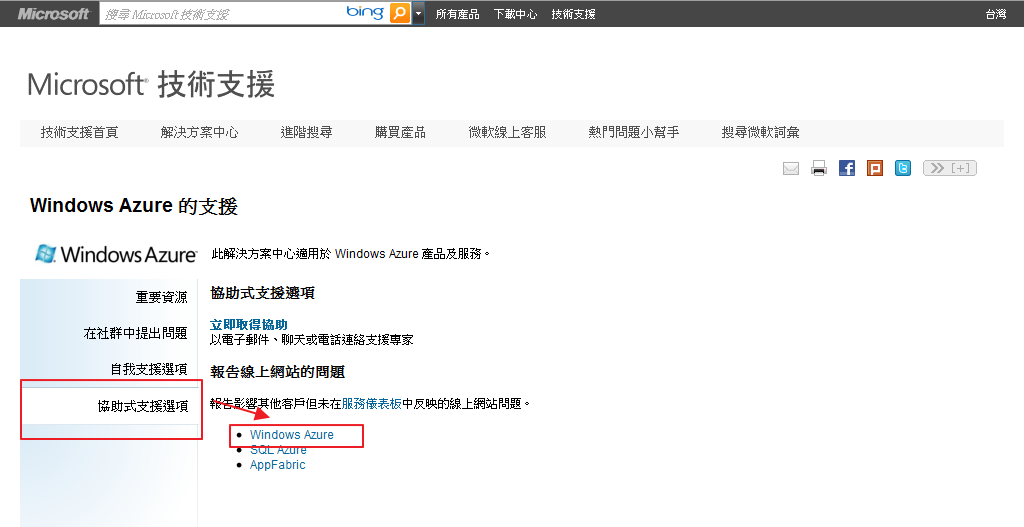This screenshot has width=1024, height=527.
Task: Click the Microsoft logo in top bar
Action: [x=54, y=14]
